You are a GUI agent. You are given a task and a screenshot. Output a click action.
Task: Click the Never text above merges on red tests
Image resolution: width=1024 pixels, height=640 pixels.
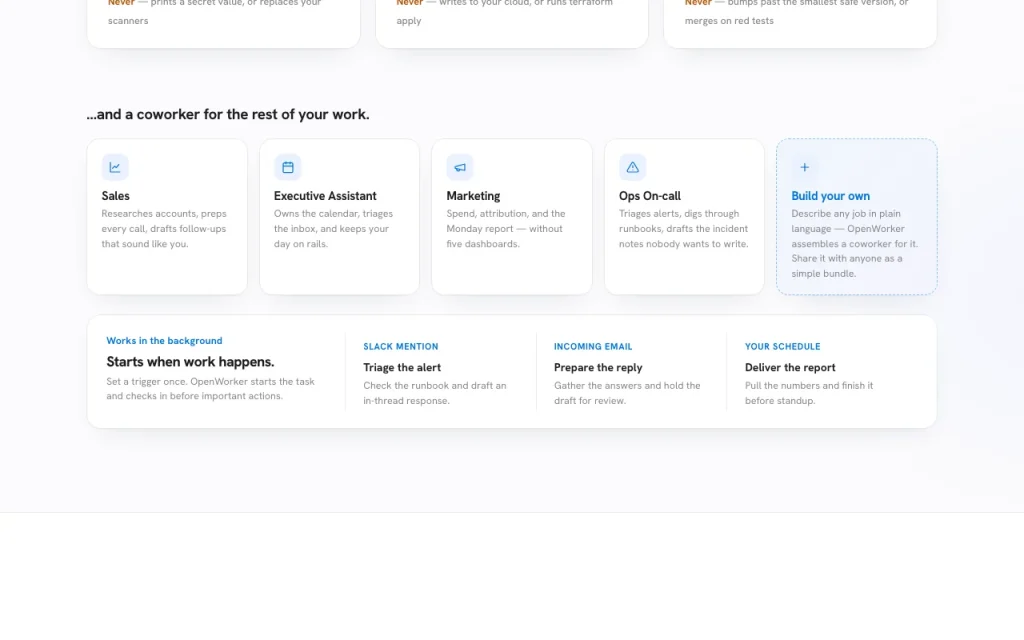pyautogui.click(x=698, y=3)
